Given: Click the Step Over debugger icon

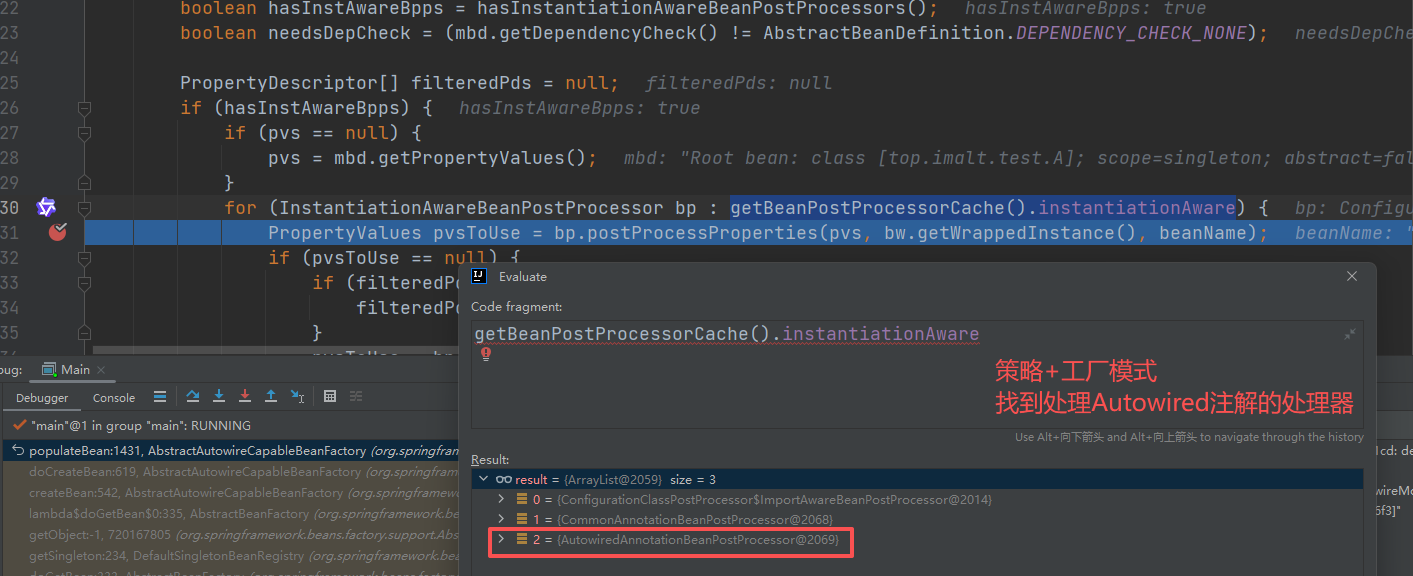Looking at the screenshot, I should 193,397.
